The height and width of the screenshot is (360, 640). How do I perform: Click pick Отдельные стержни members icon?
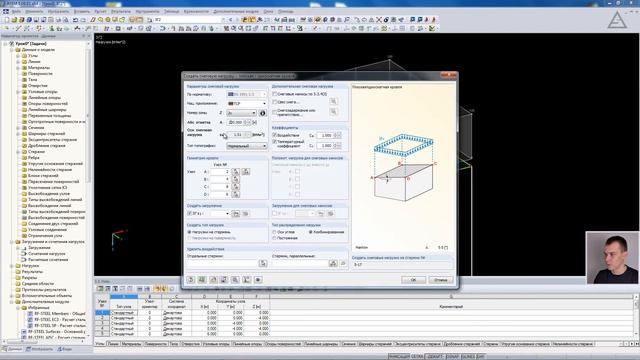pyautogui.click(x=262, y=264)
